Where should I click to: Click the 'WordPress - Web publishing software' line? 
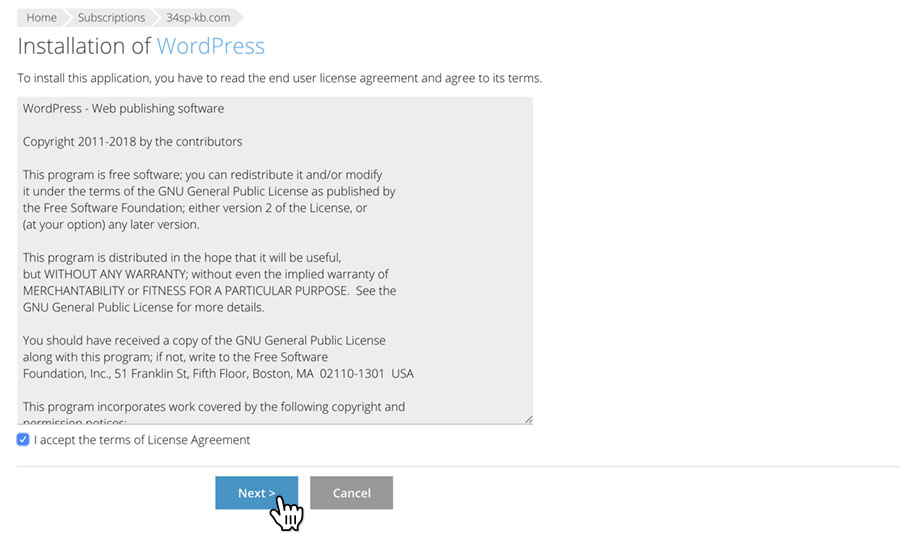123,108
